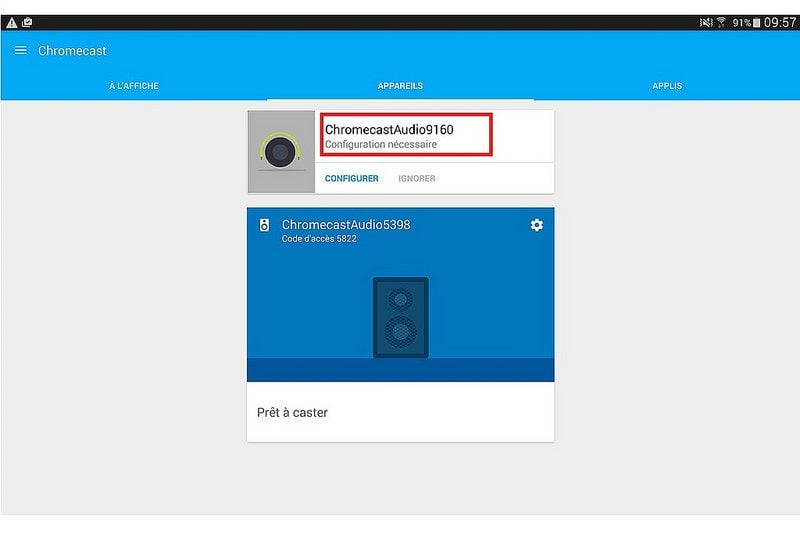Select the ChromecastAudio9160 device name
The image size is (800, 534).
pos(389,129)
